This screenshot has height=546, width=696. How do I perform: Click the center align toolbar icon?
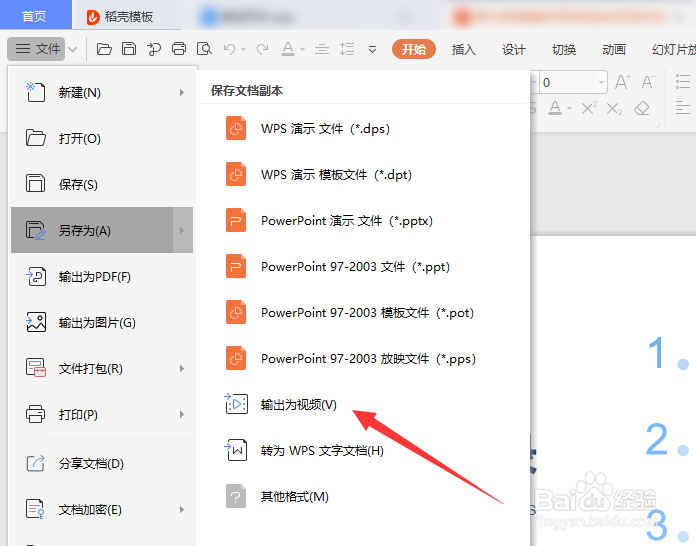pyautogui.click(x=322, y=49)
